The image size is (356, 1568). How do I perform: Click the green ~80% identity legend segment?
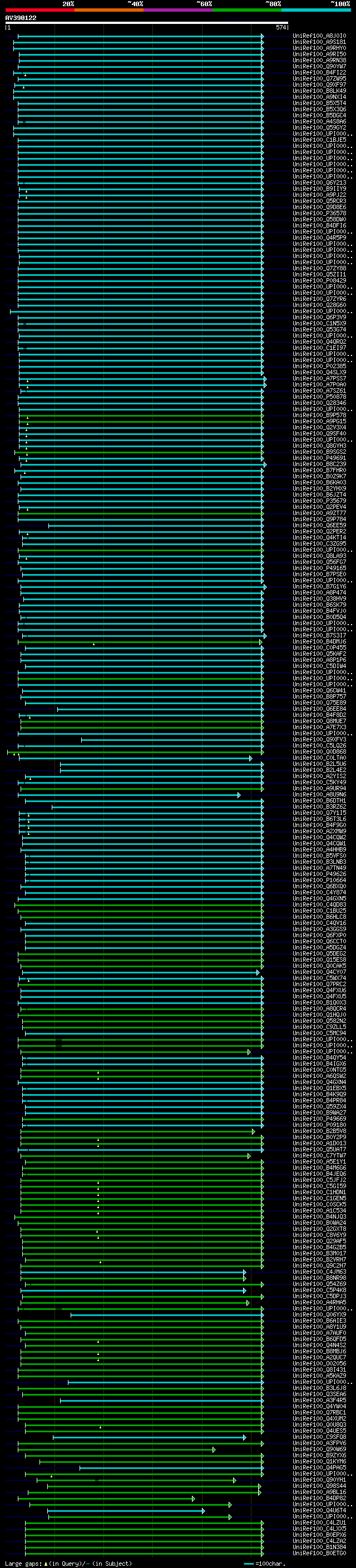[x=247, y=11]
